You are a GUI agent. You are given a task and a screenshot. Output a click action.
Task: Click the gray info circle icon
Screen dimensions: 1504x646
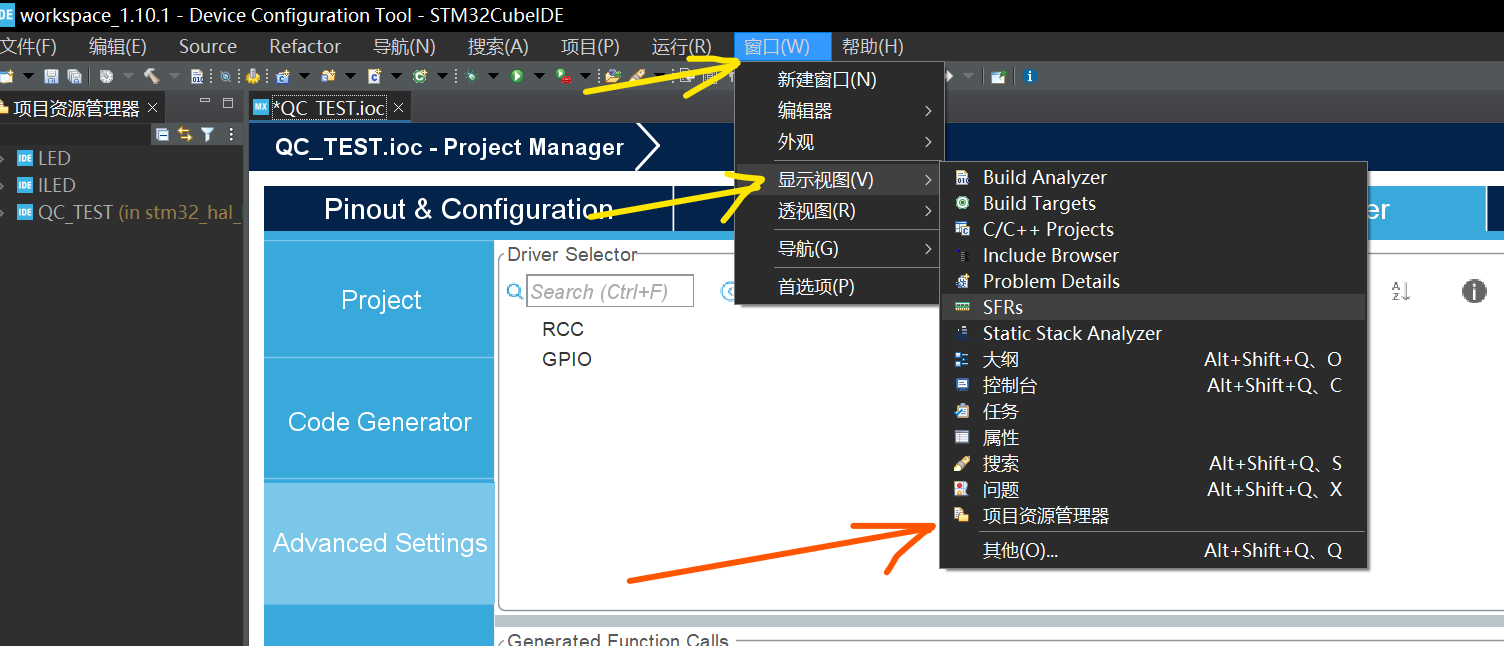[x=1473, y=291]
